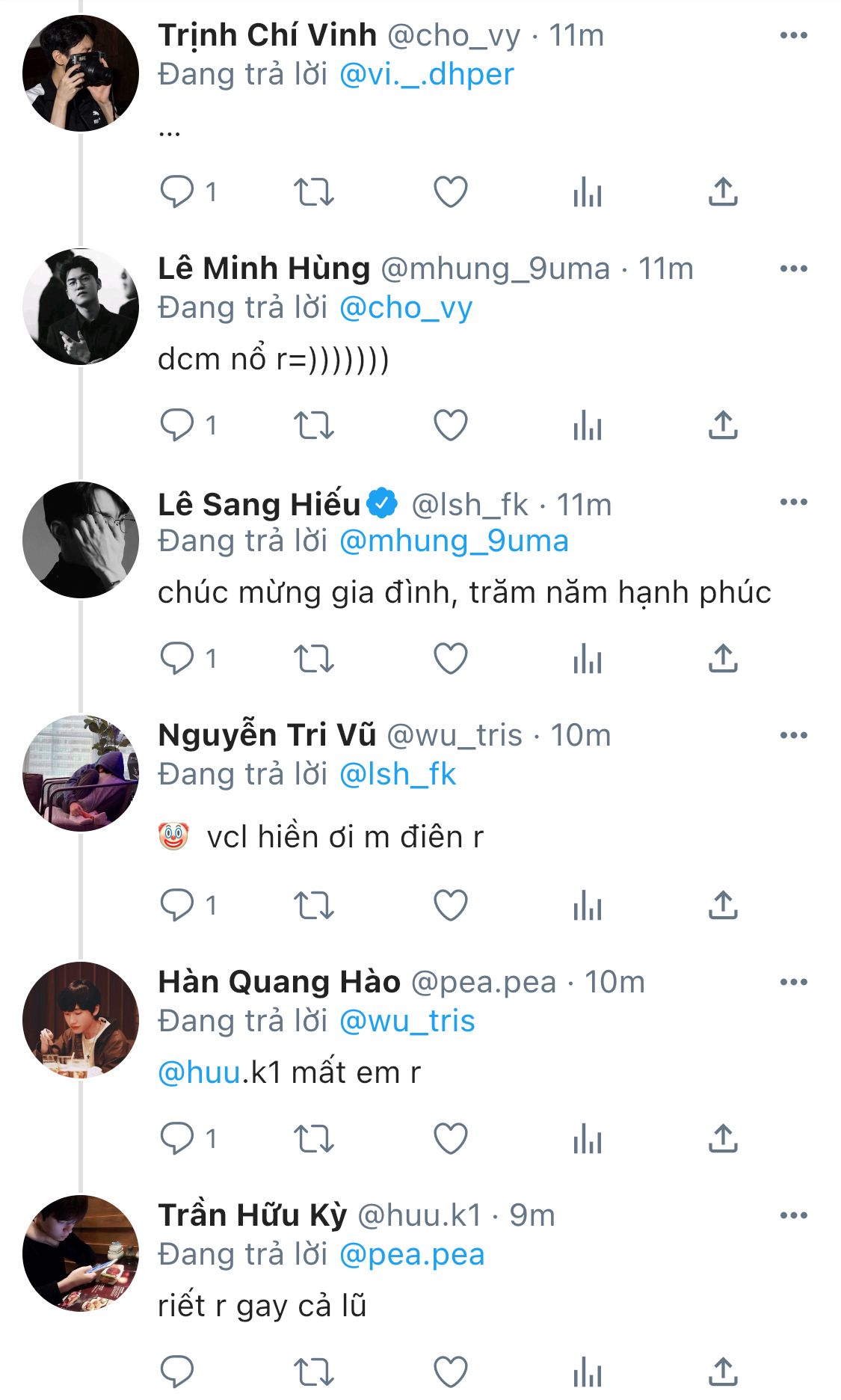Like Trần Hữu Kỳ's tweet
The height and width of the screenshot is (1400, 841).
pyautogui.click(x=451, y=1372)
